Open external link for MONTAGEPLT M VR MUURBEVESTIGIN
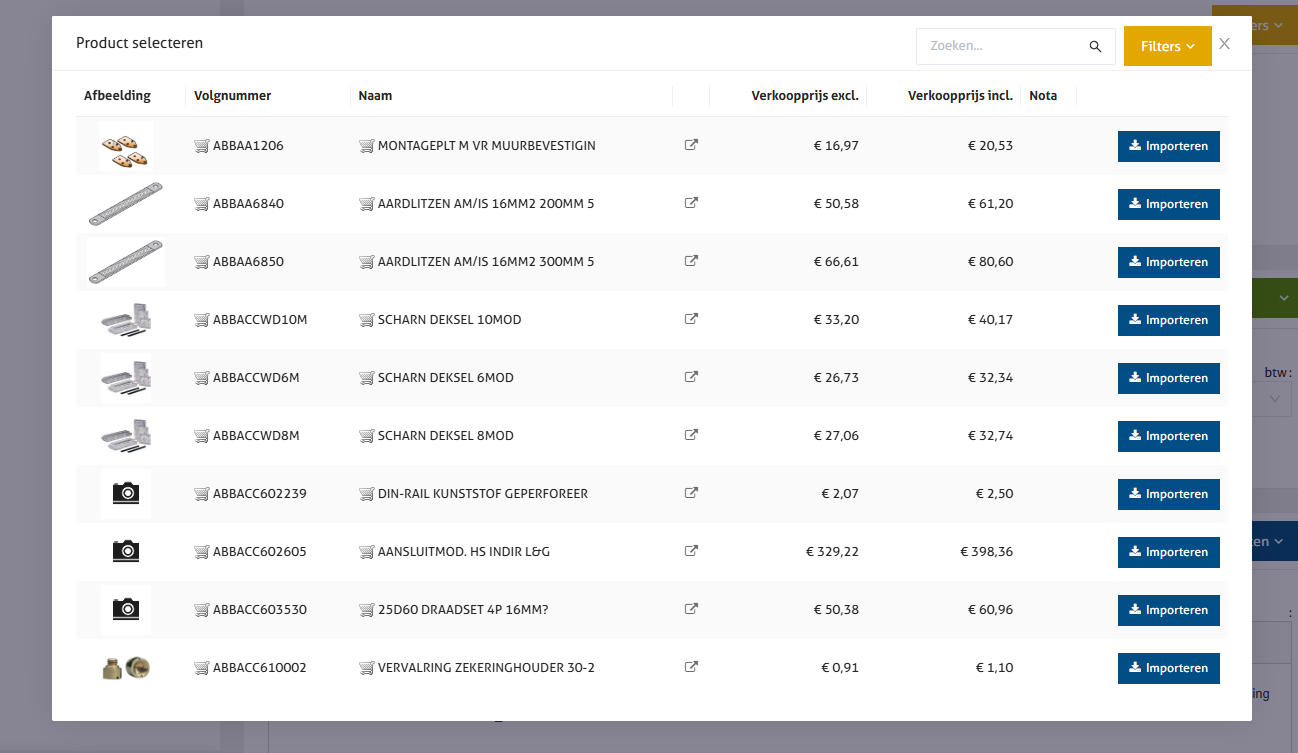Image resolution: width=1298 pixels, height=753 pixels. [690, 145]
